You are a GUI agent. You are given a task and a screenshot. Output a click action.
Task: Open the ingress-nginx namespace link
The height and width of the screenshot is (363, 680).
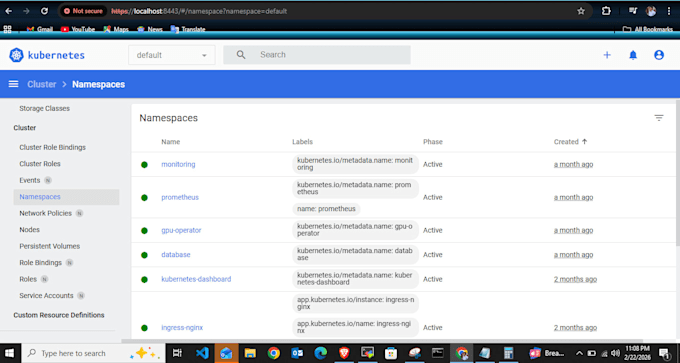(x=182, y=327)
